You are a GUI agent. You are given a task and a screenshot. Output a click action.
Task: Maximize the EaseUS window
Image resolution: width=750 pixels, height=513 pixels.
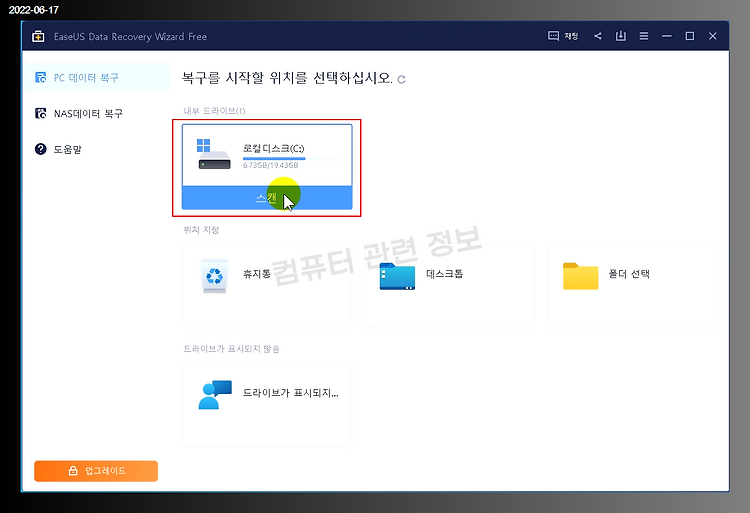tap(690, 36)
